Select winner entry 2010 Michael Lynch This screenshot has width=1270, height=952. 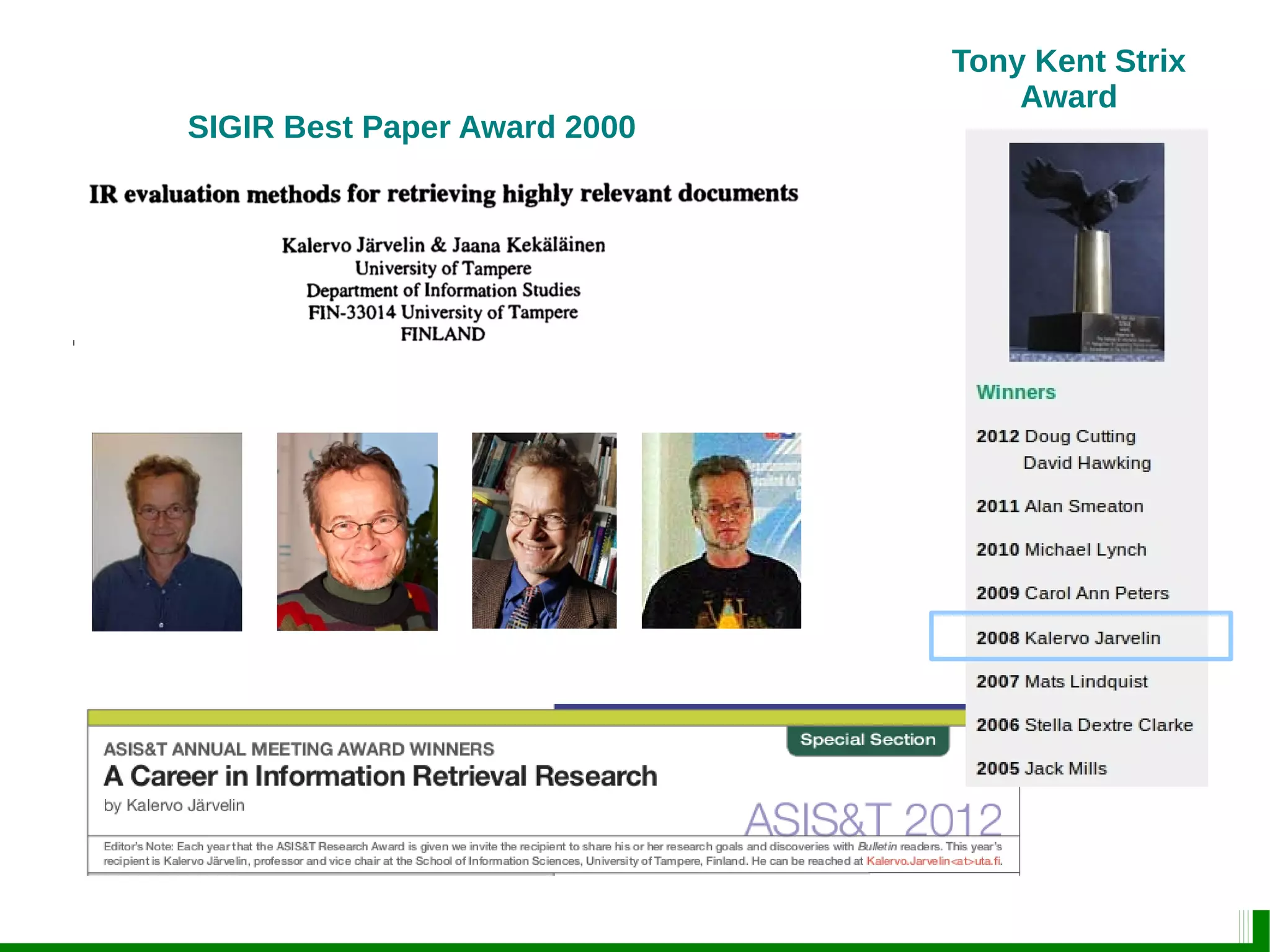[x=1061, y=549]
